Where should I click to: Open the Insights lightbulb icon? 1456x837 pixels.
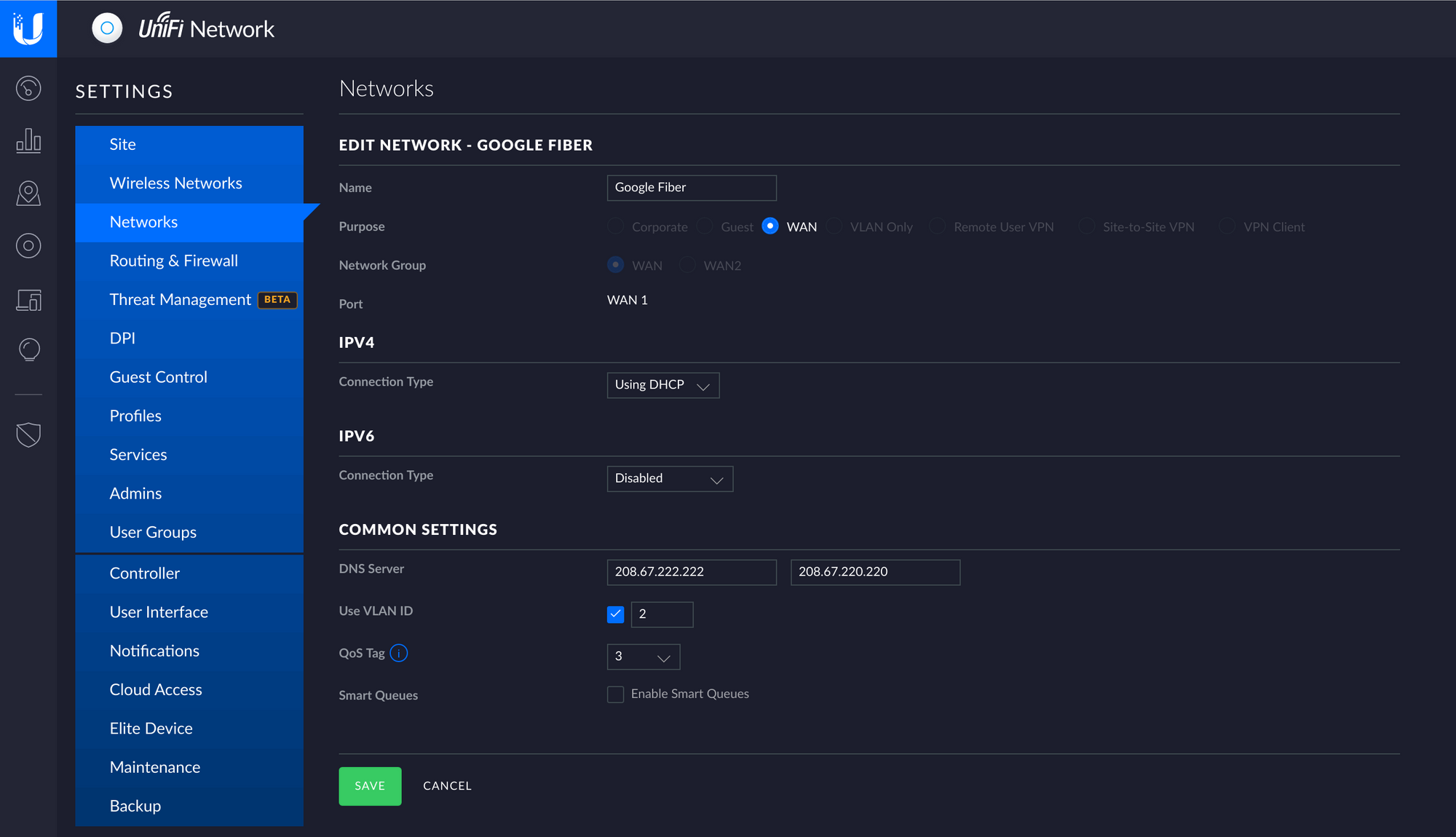[28, 350]
